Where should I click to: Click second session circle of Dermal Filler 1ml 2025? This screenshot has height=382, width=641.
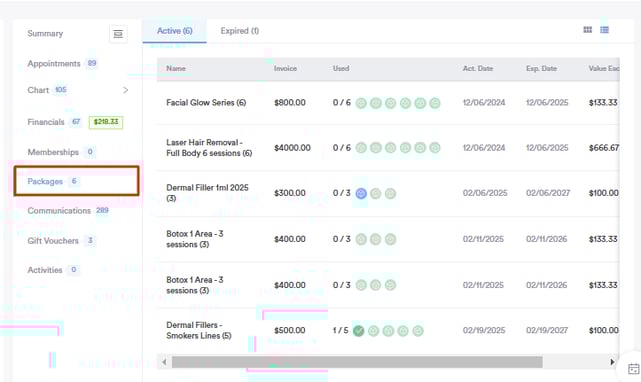pyautogui.click(x=376, y=193)
